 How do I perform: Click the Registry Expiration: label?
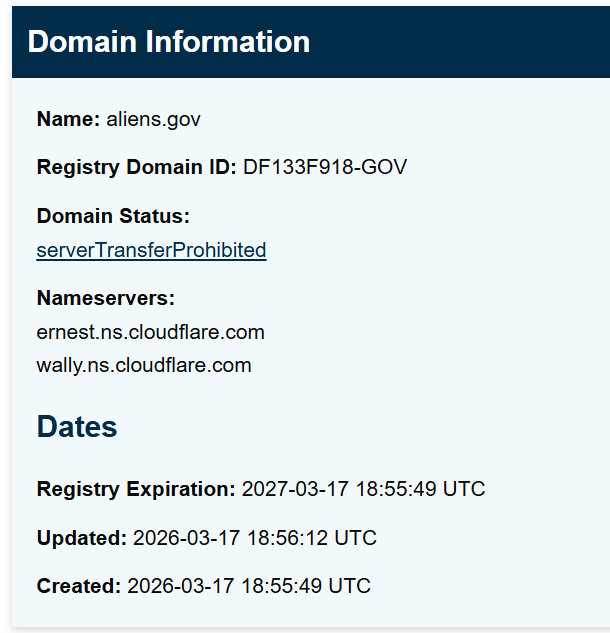click(135, 490)
